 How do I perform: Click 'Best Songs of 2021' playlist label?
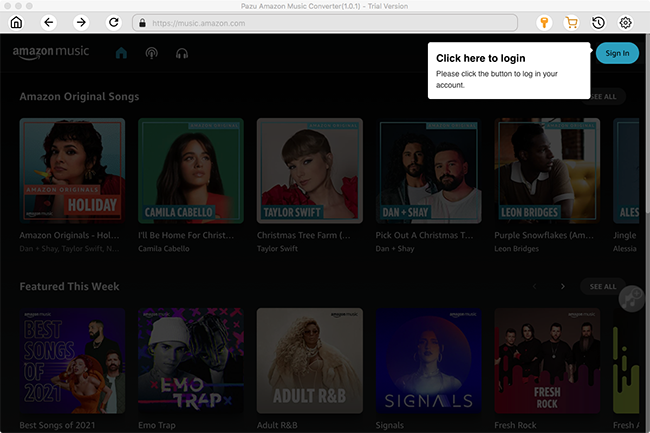[57, 425]
